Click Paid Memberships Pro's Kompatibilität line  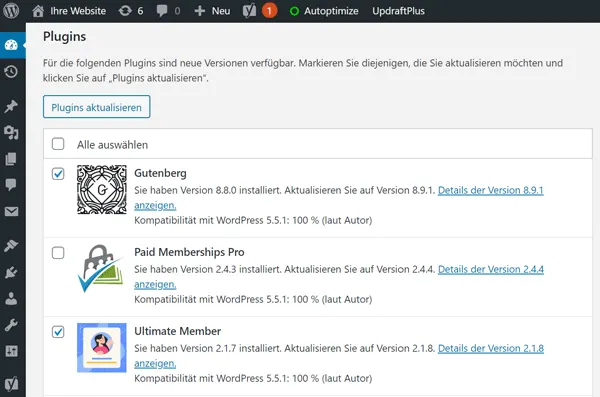pyautogui.click(x=253, y=299)
